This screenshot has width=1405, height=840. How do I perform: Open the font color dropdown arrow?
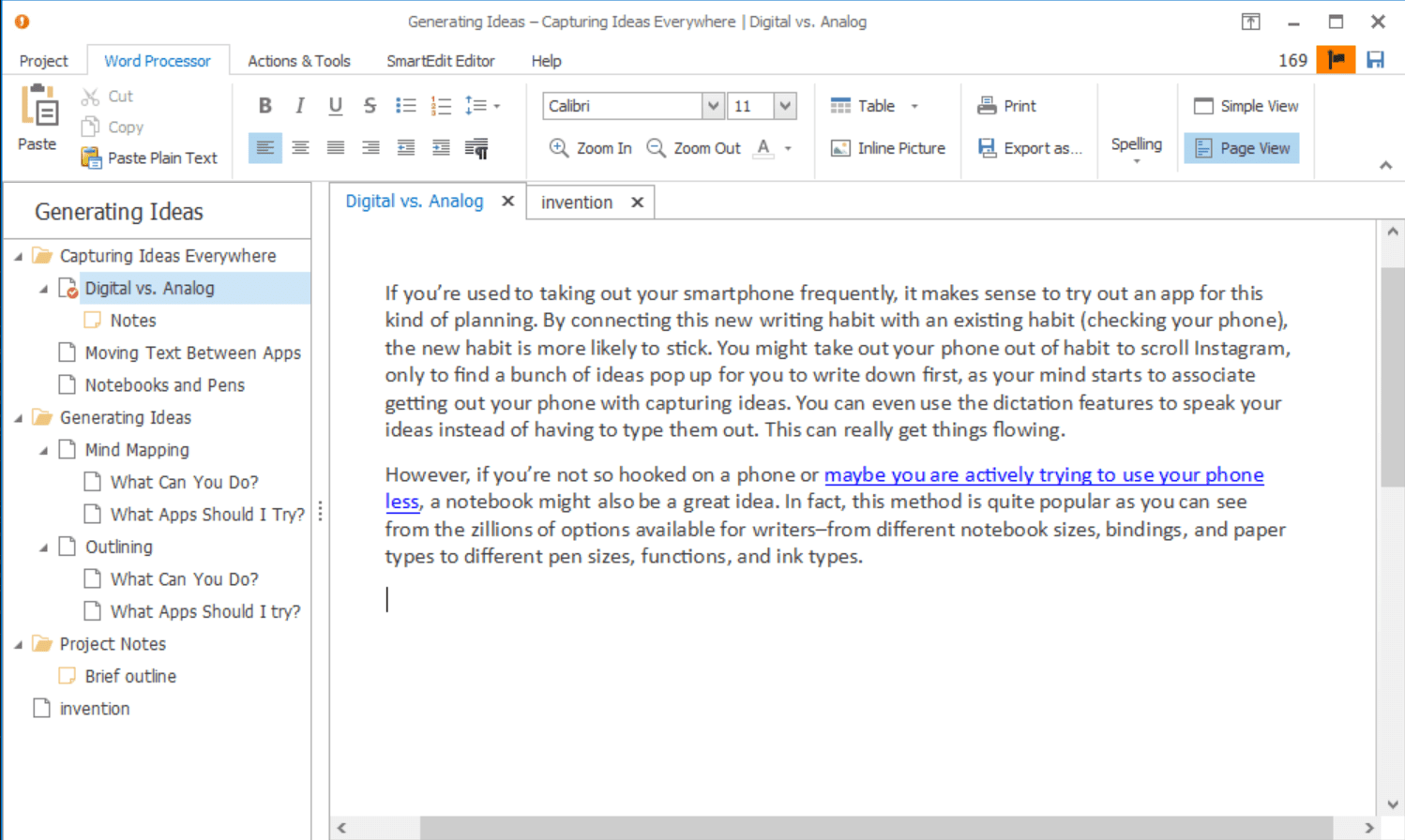tap(788, 148)
